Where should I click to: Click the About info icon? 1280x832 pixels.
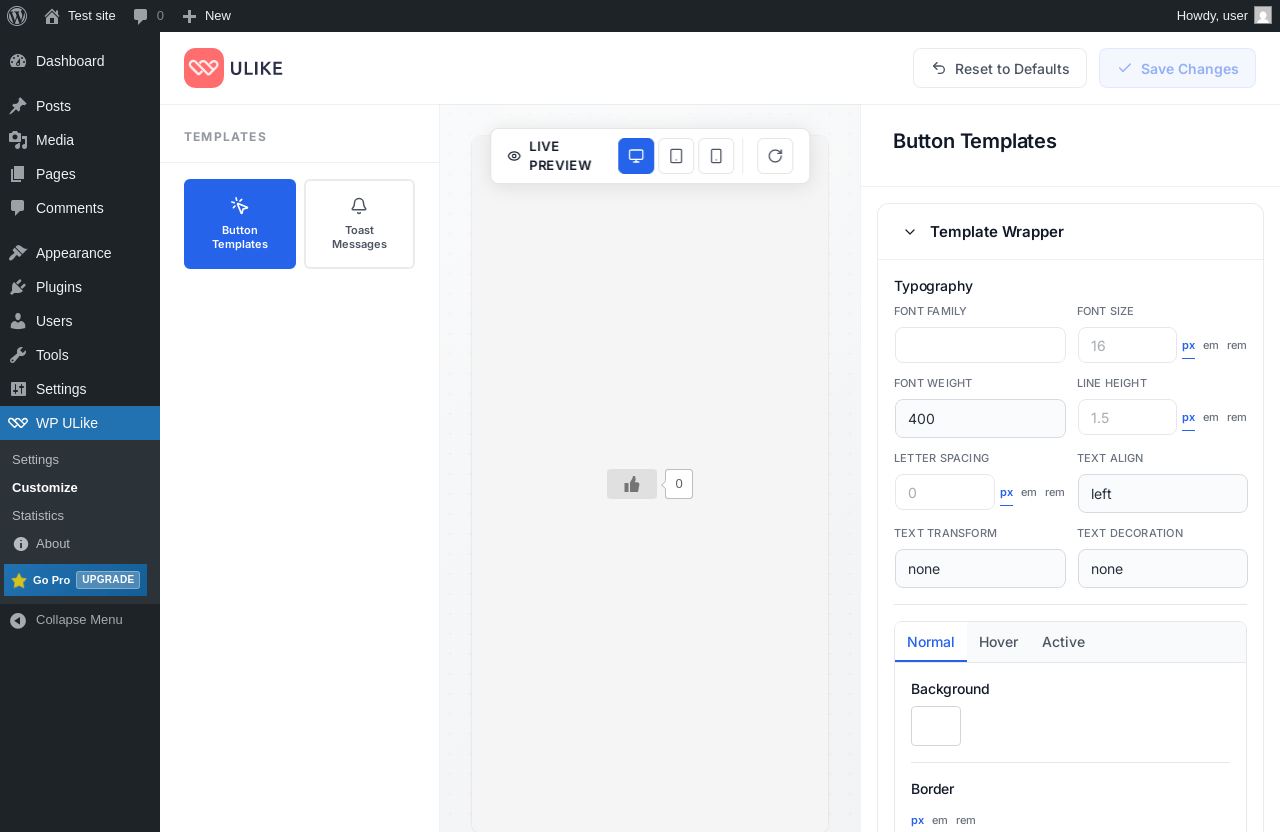coord(21,544)
